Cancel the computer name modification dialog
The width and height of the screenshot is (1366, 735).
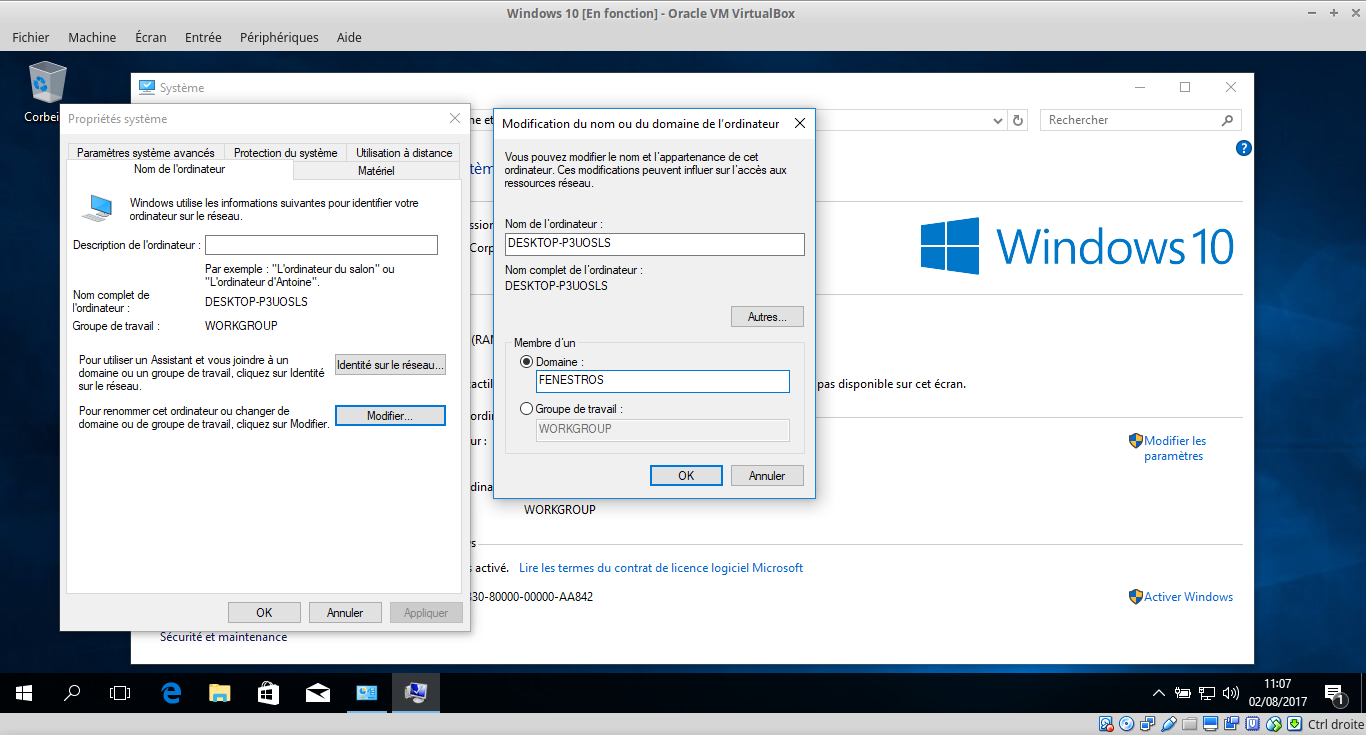pos(767,476)
